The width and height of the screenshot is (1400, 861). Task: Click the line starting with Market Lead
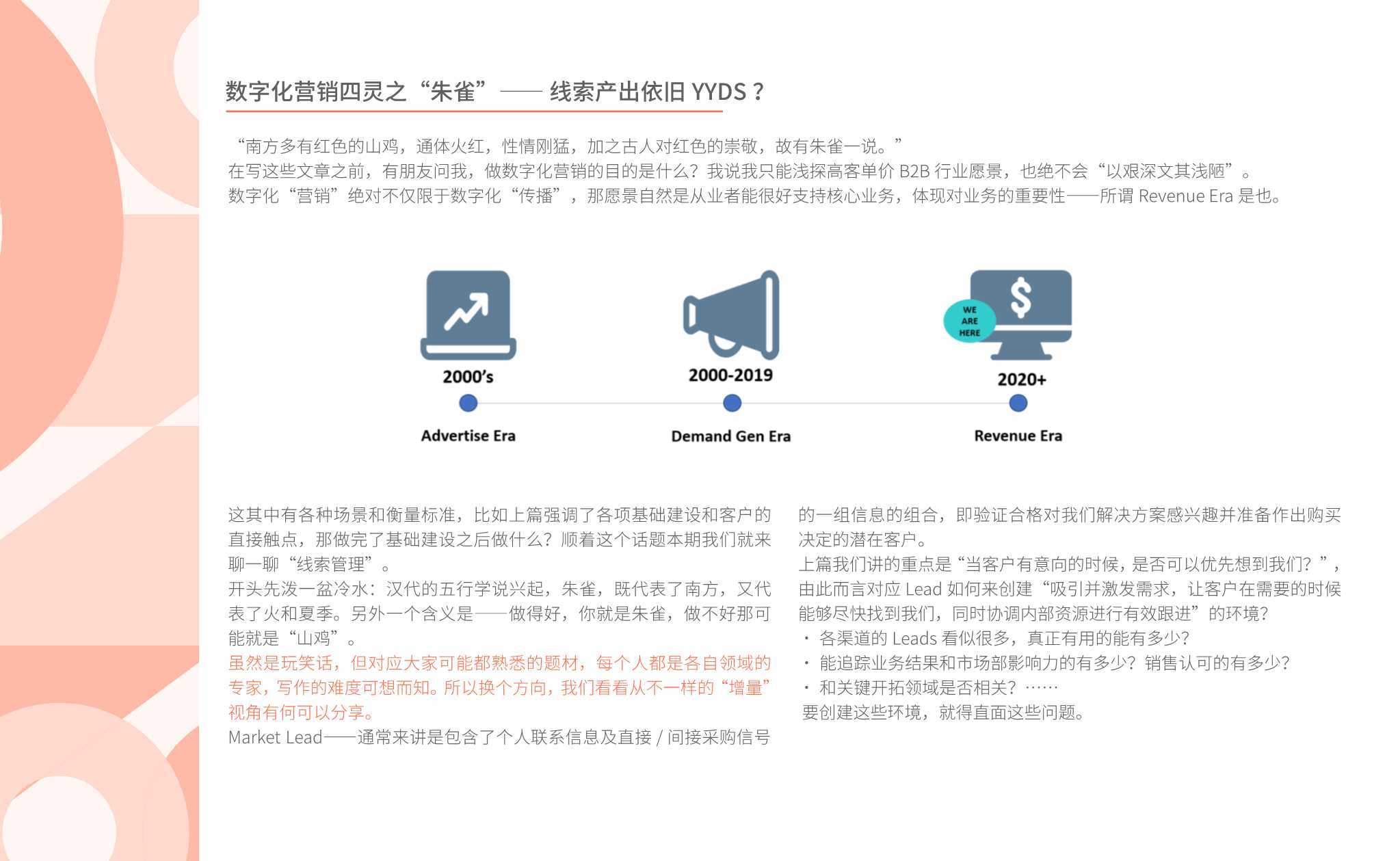(499, 737)
